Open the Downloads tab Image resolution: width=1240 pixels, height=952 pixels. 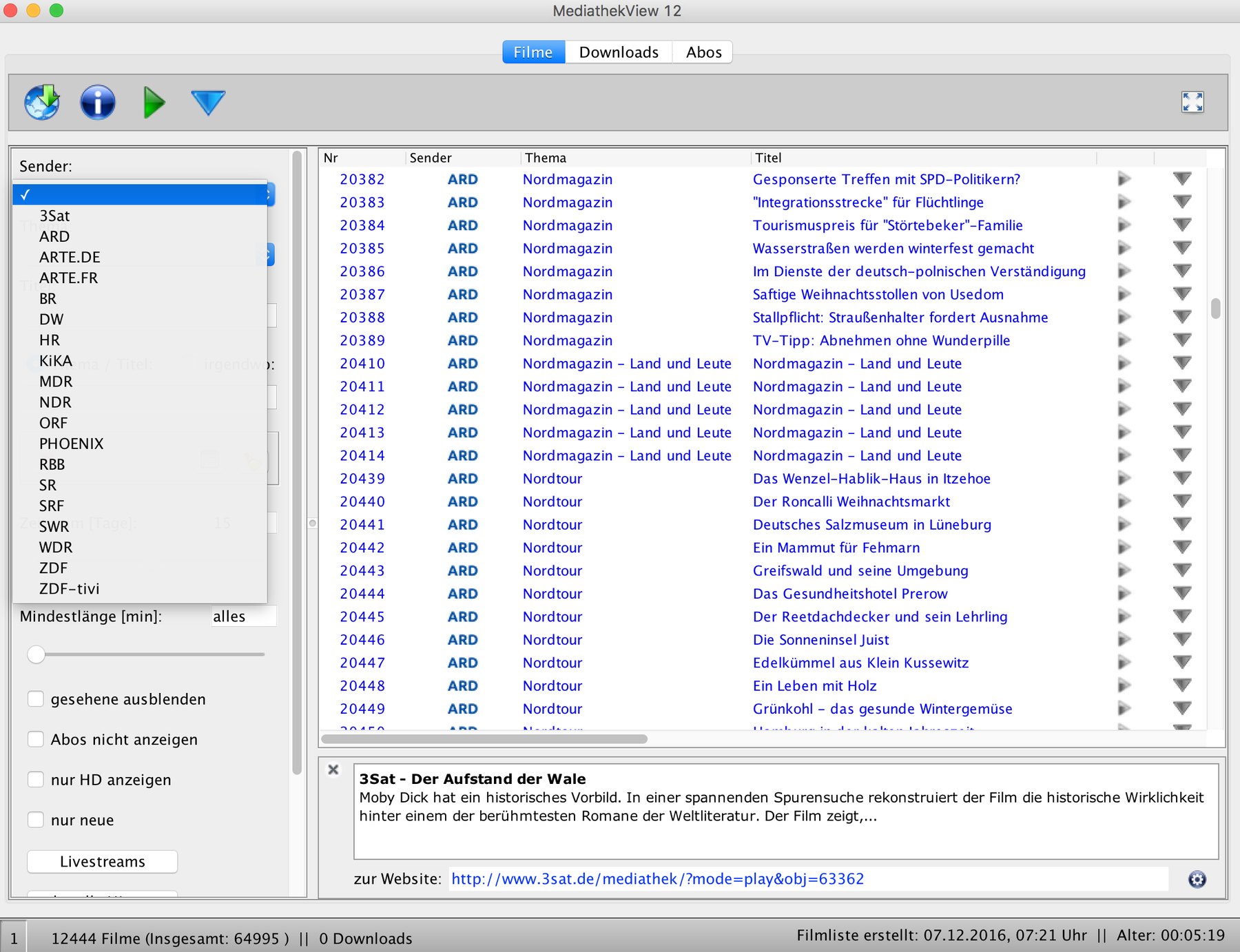(x=619, y=52)
